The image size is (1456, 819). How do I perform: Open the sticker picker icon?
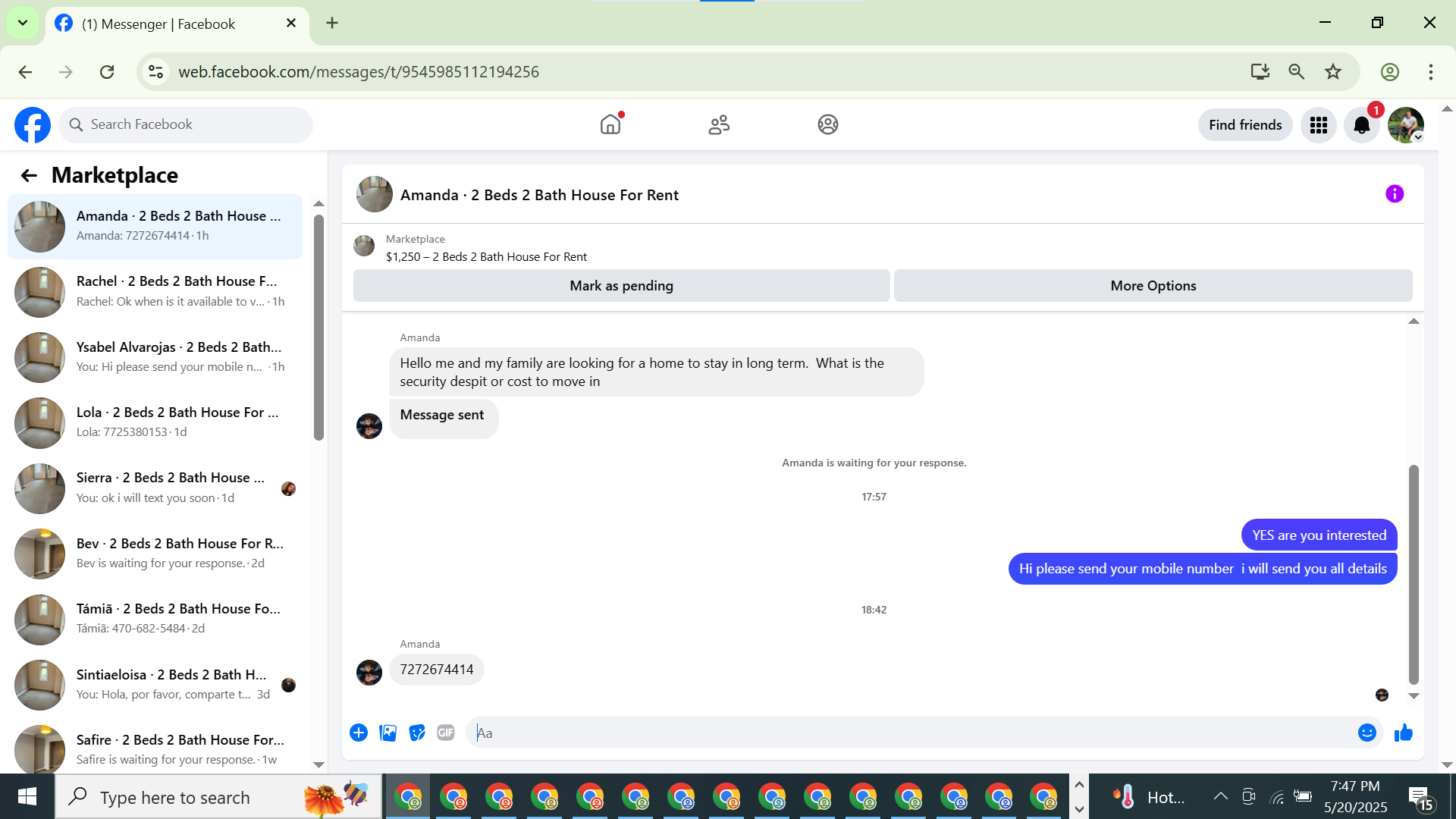(x=416, y=733)
